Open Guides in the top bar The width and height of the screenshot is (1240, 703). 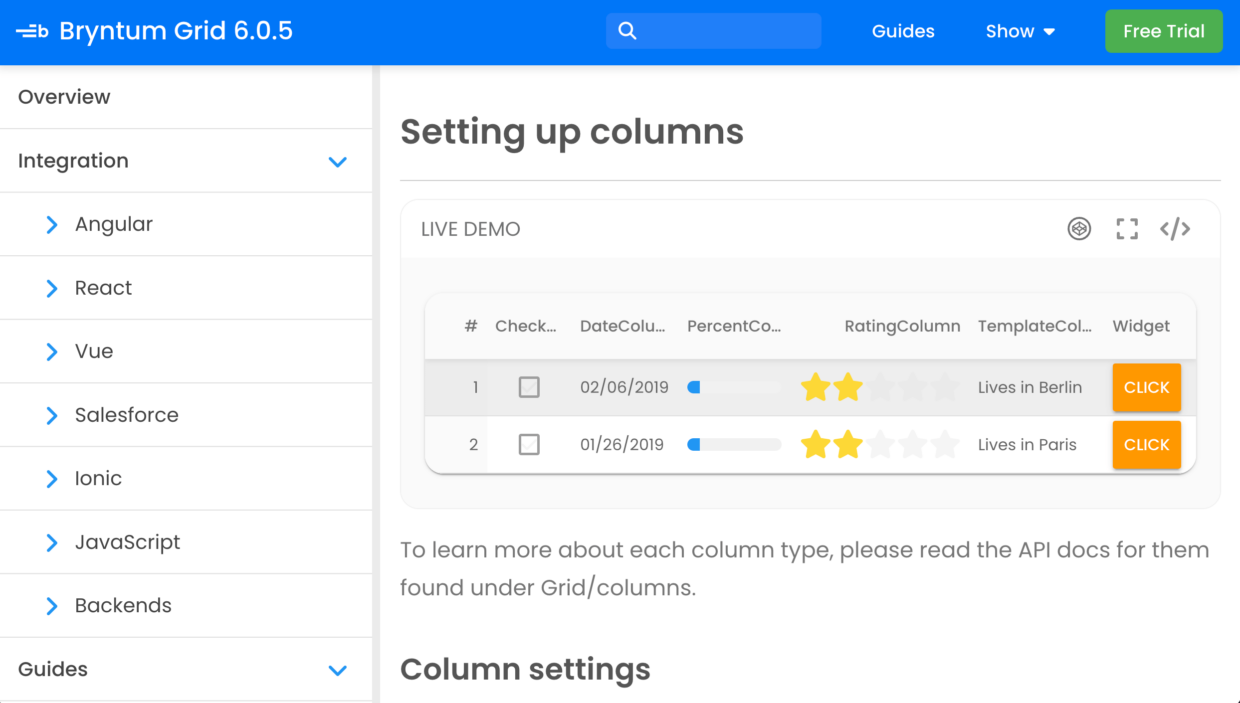tap(903, 31)
